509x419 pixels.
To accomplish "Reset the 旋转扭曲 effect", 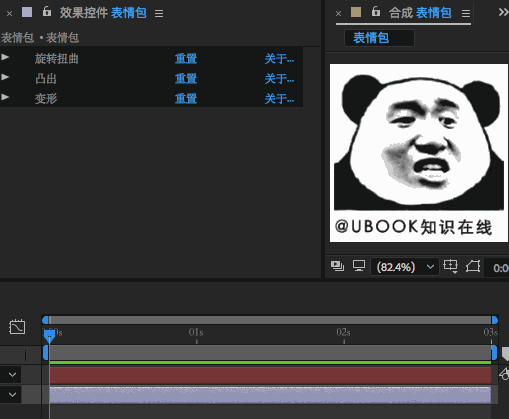I will coord(186,59).
